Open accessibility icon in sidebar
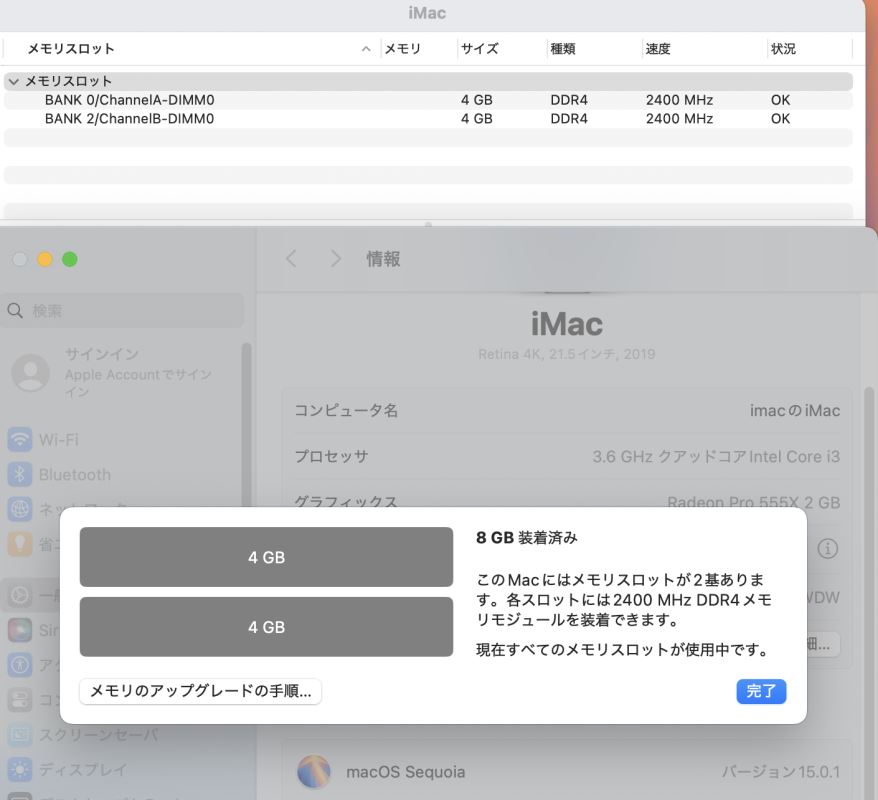This screenshot has height=800, width=878. tap(20, 665)
